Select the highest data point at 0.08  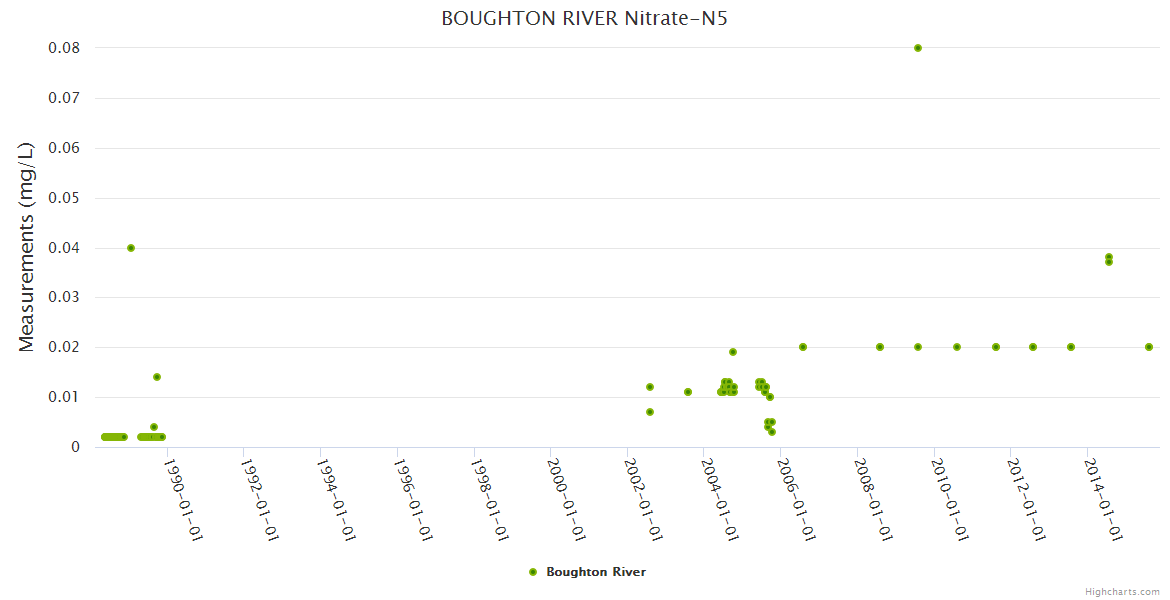click(x=918, y=48)
